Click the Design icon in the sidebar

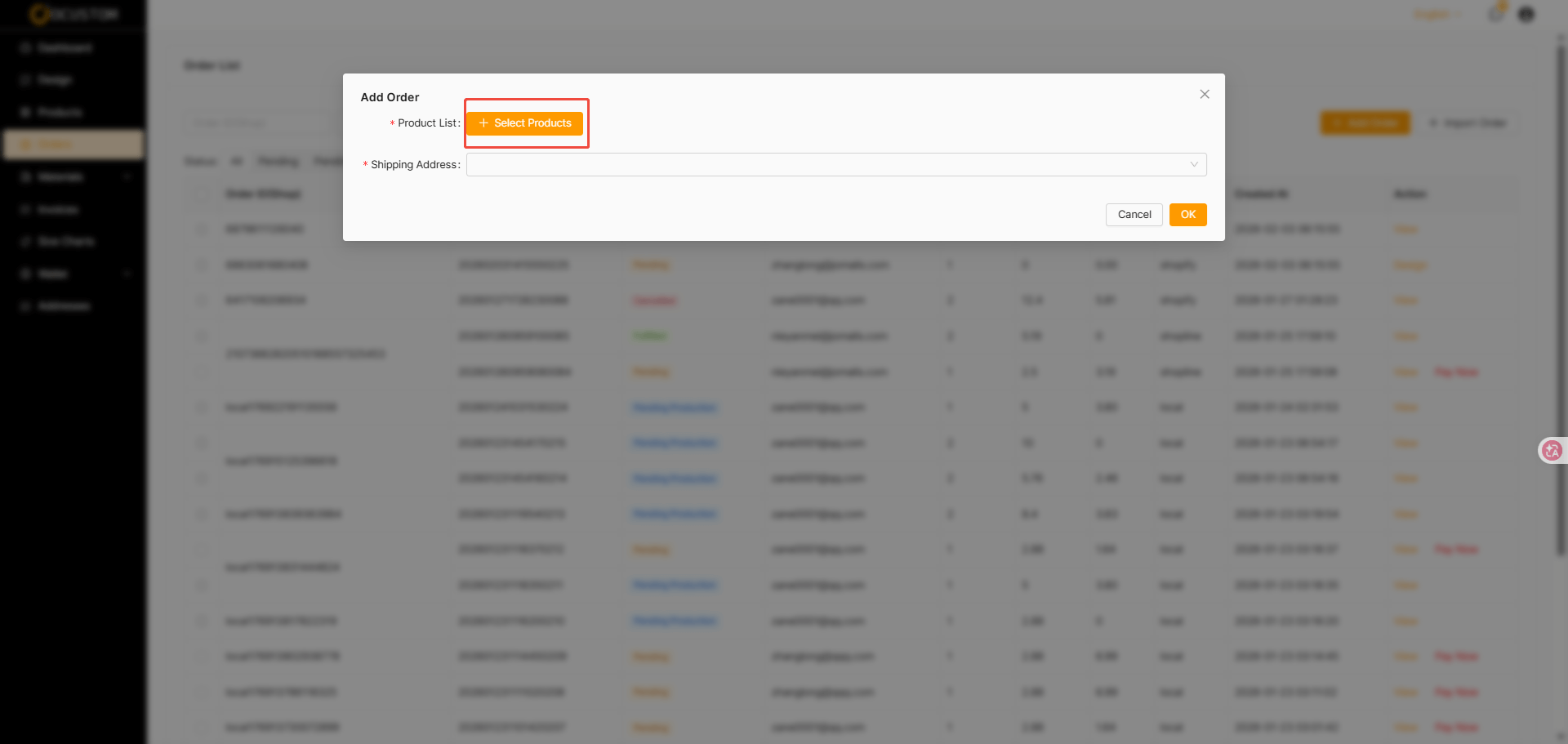coord(25,80)
